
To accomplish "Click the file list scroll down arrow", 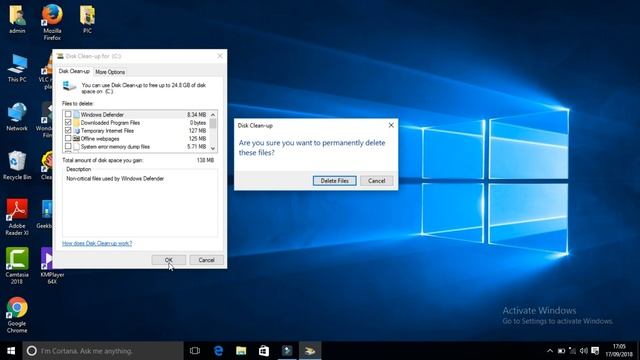I will [x=213, y=148].
